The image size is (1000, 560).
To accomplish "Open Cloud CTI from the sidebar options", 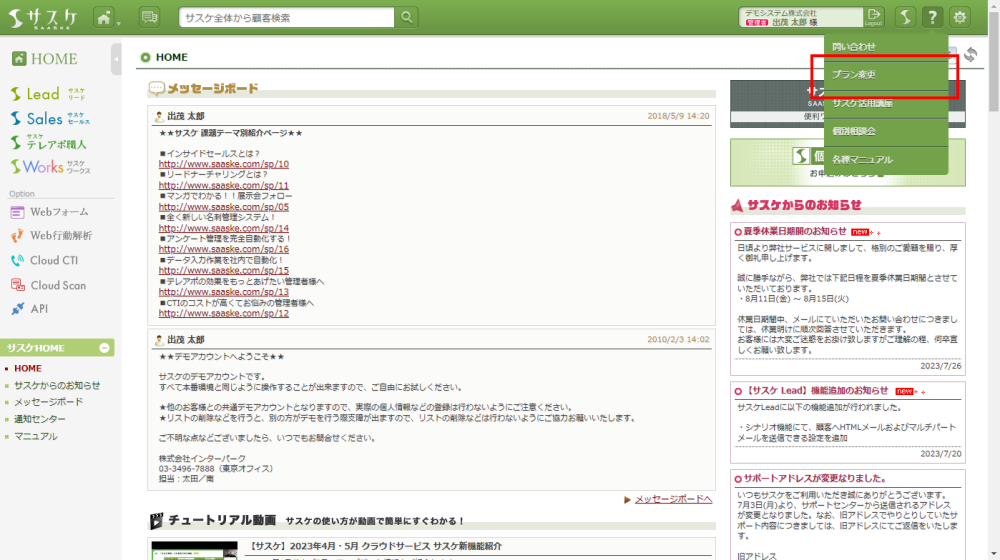I will (53, 260).
